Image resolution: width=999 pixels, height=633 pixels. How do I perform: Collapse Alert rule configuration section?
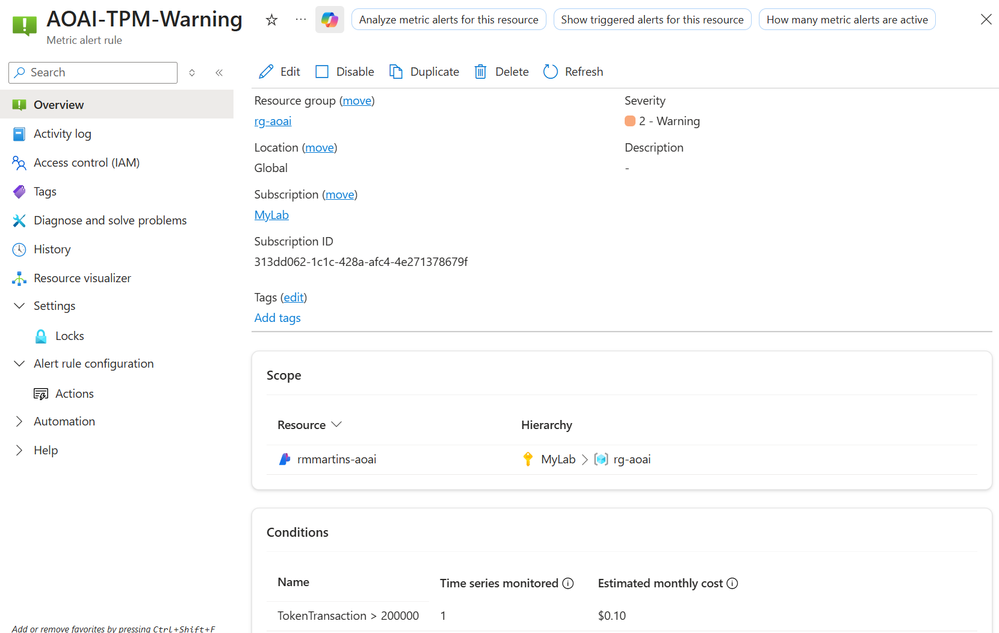coord(19,364)
